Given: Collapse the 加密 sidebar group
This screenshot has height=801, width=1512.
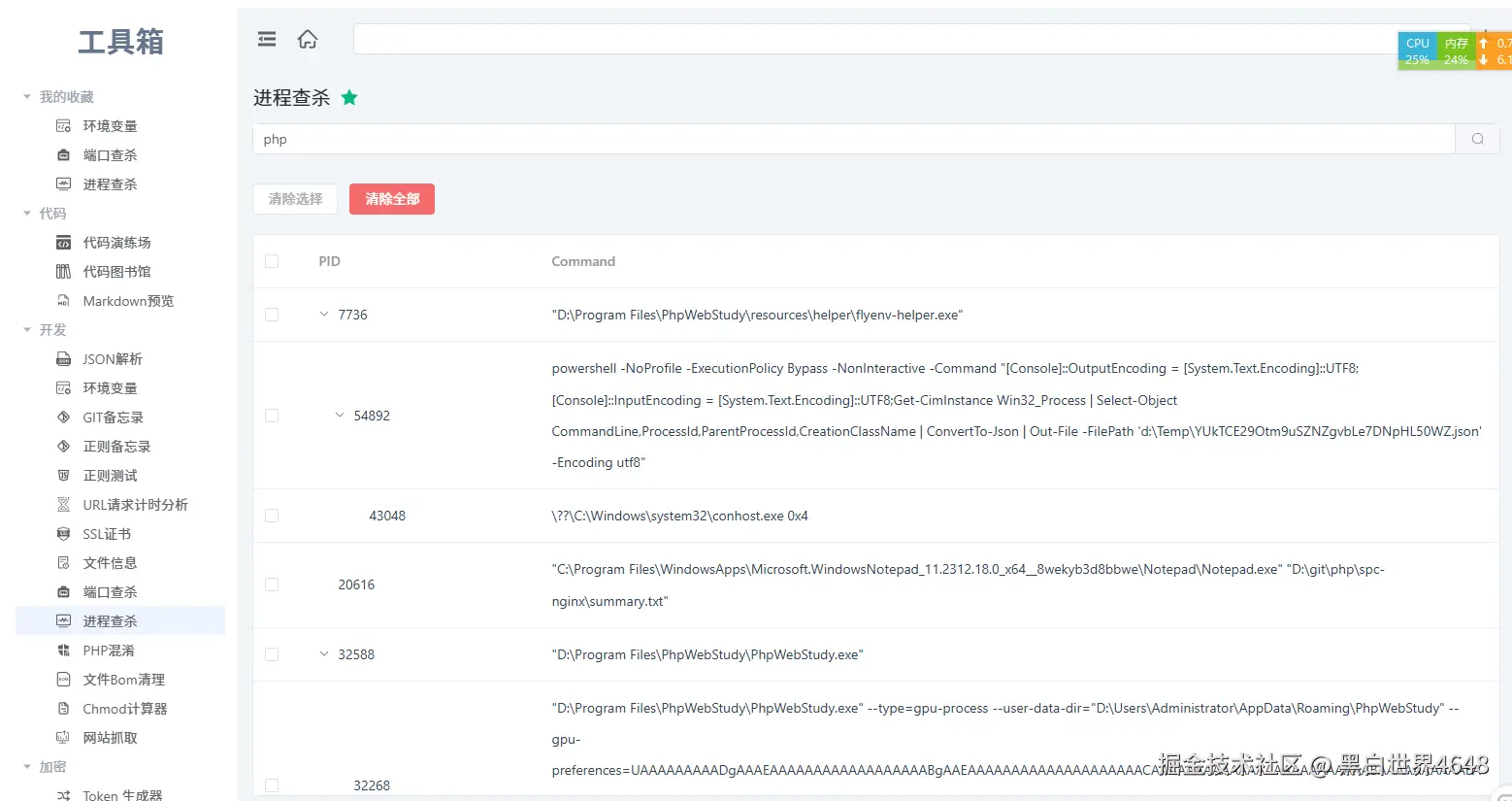Looking at the screenshot, I should coord(27,767).
